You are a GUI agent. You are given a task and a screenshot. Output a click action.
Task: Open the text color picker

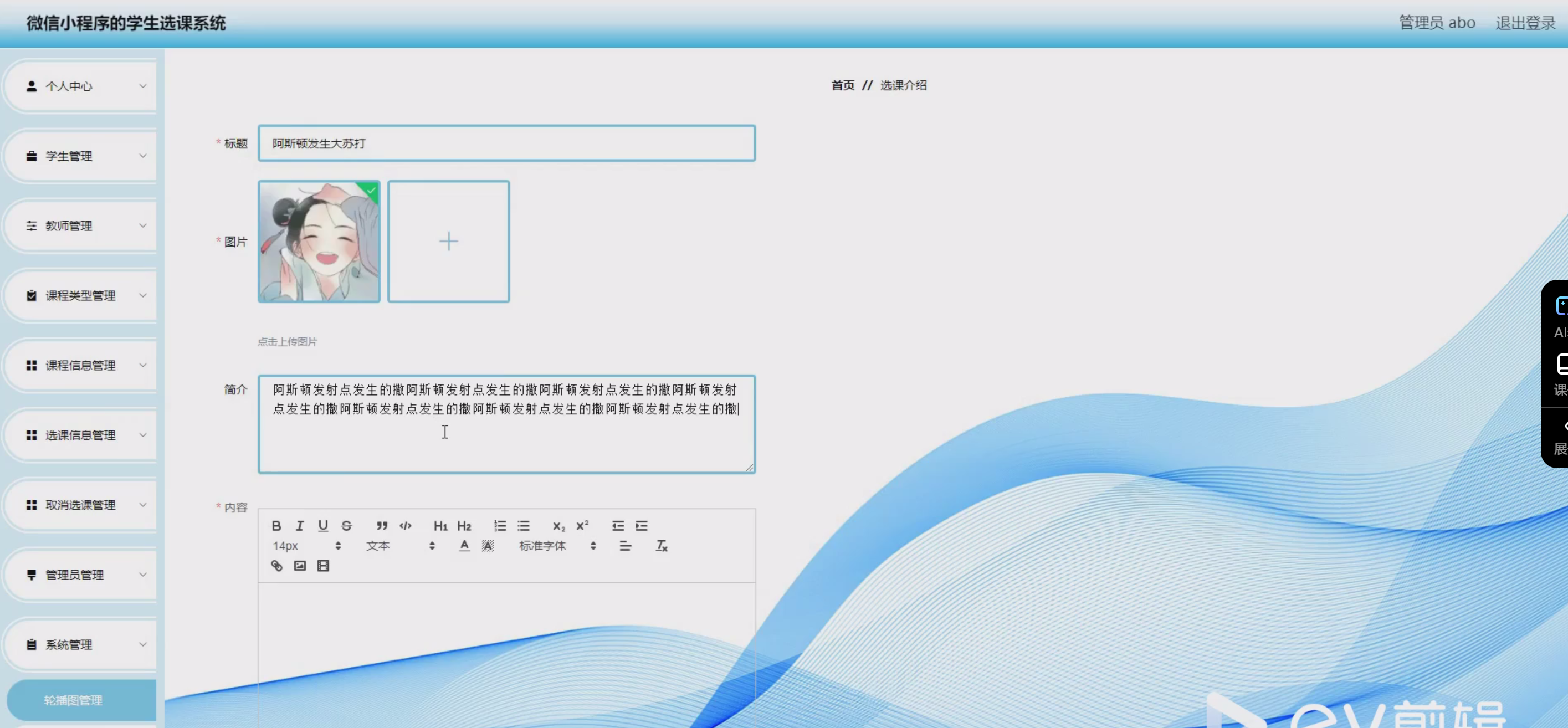click(x=464, y=545)
